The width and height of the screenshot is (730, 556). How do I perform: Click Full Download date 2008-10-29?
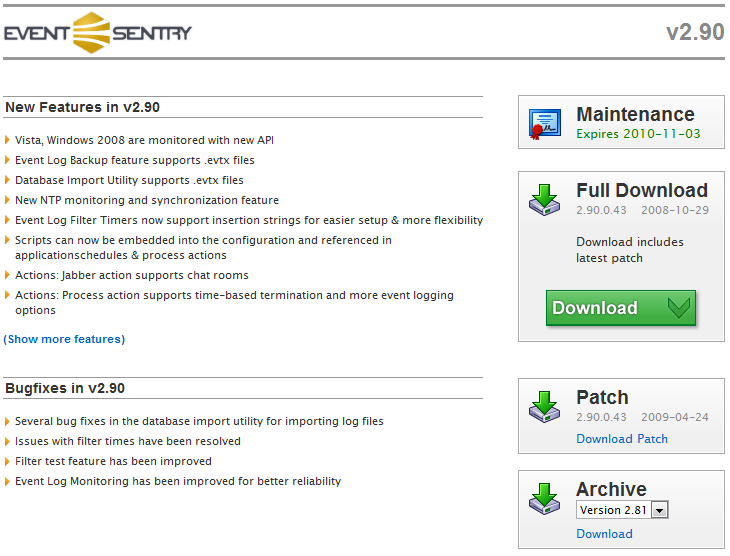(675, 210)
